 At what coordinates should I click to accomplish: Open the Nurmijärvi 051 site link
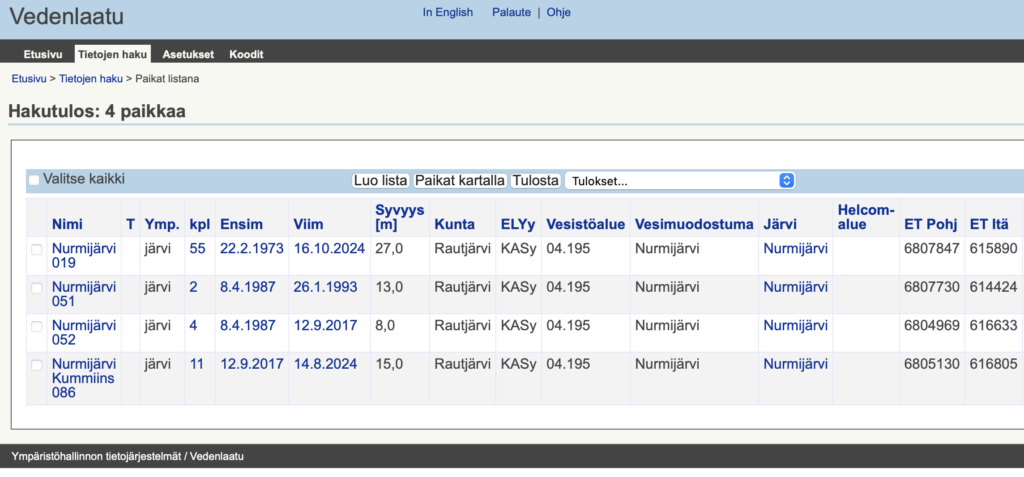pyautogui.click(x=84, y=295)
